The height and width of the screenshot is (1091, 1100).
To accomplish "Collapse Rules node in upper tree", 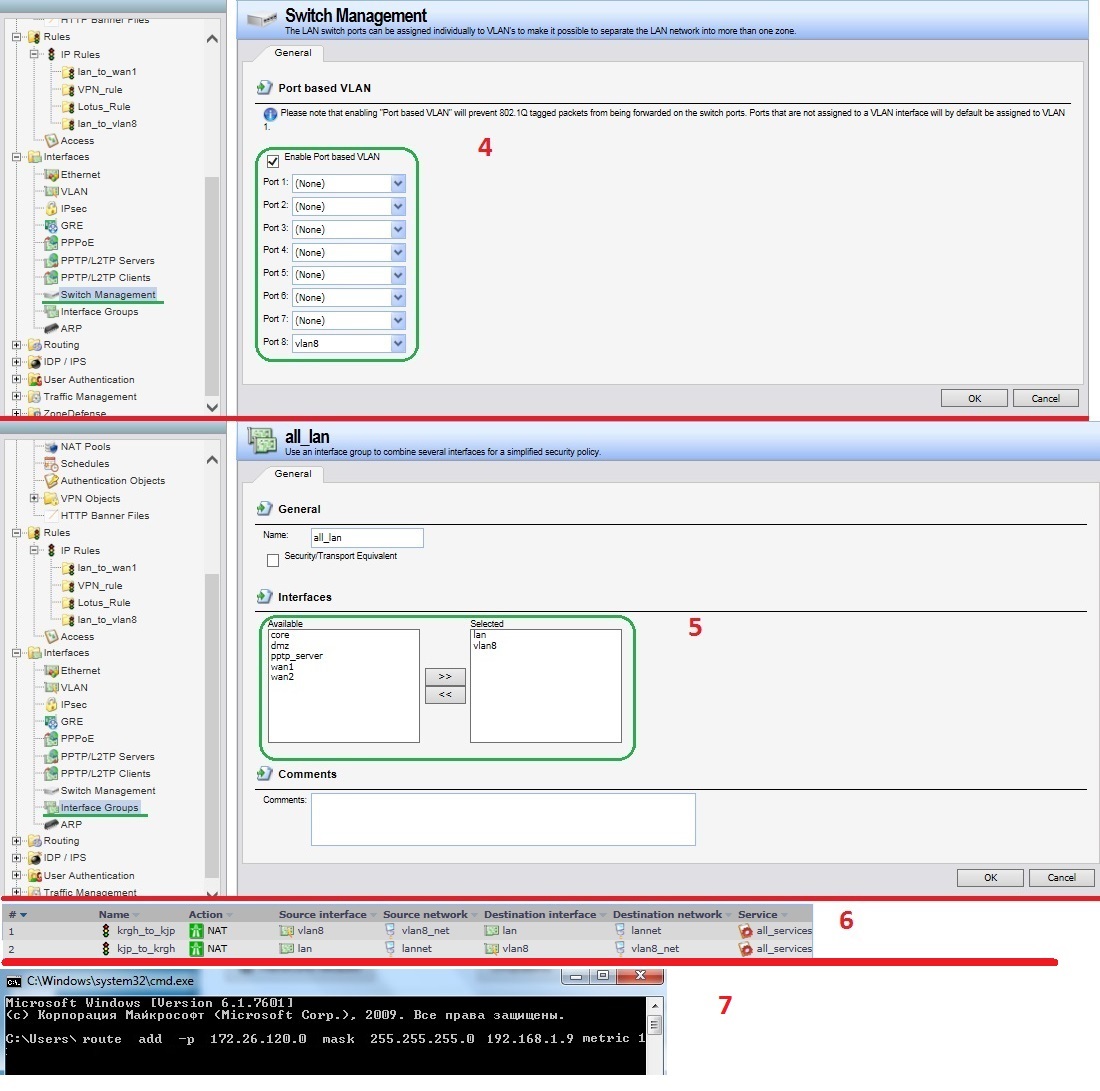I will [16, 36].
